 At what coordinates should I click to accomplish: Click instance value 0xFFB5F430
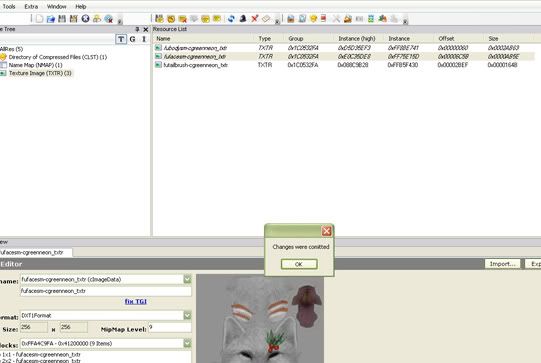(403, 65)
